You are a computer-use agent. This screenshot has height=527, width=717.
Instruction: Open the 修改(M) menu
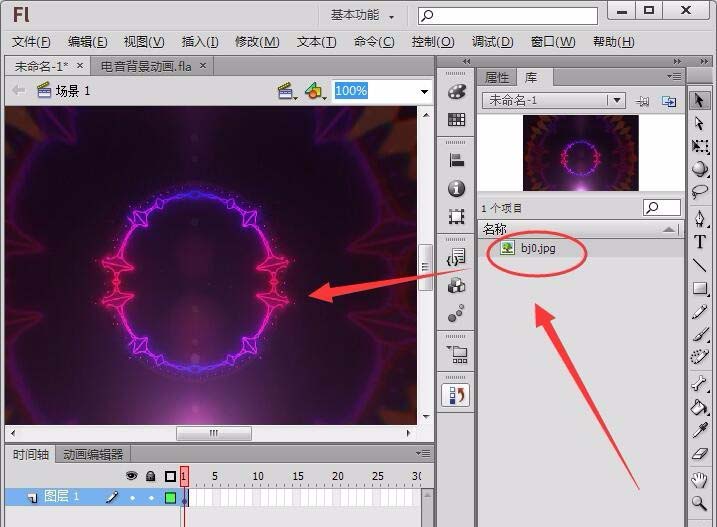tap(257, 42)
